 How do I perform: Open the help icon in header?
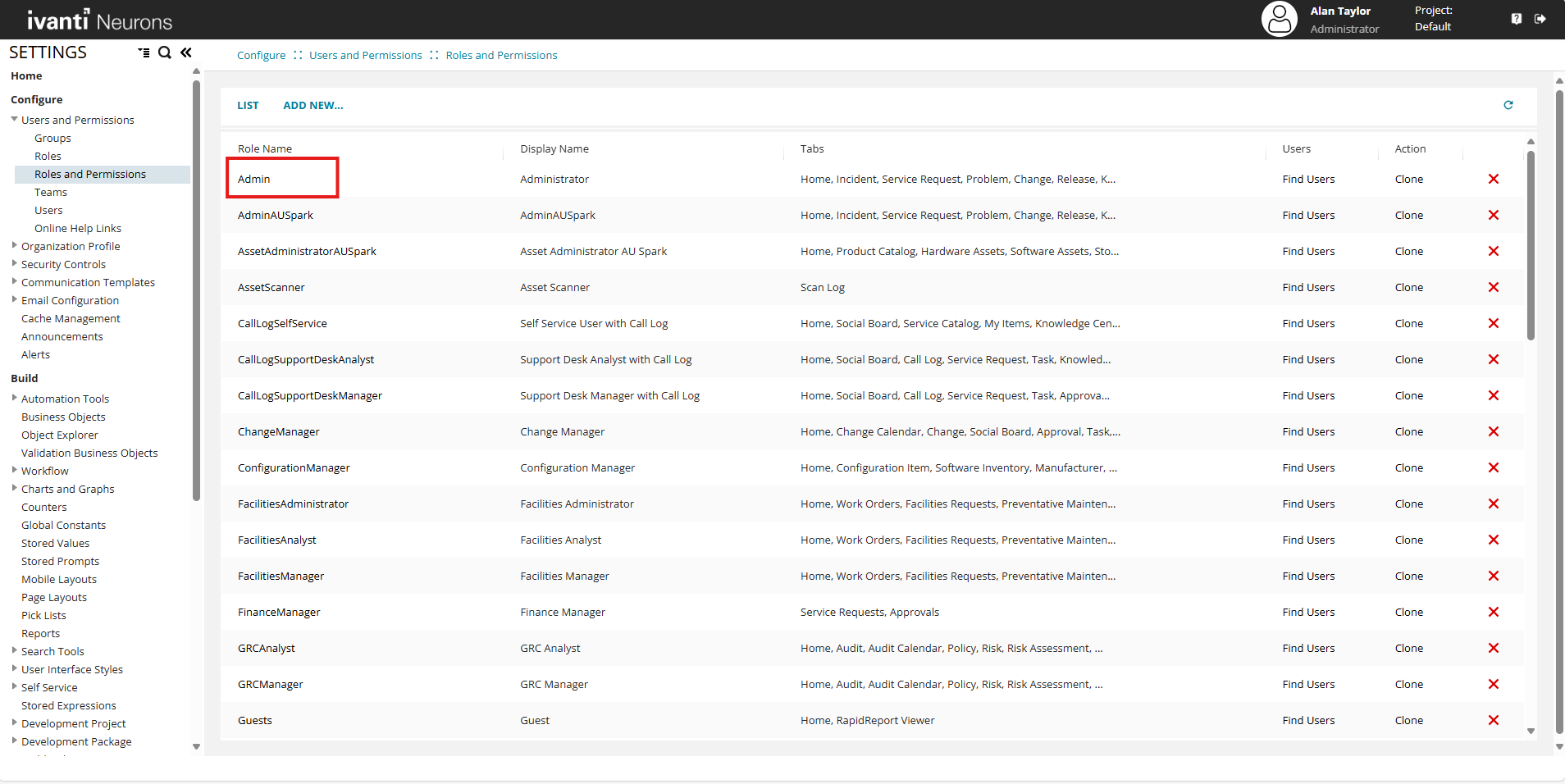click(1516, 19)
